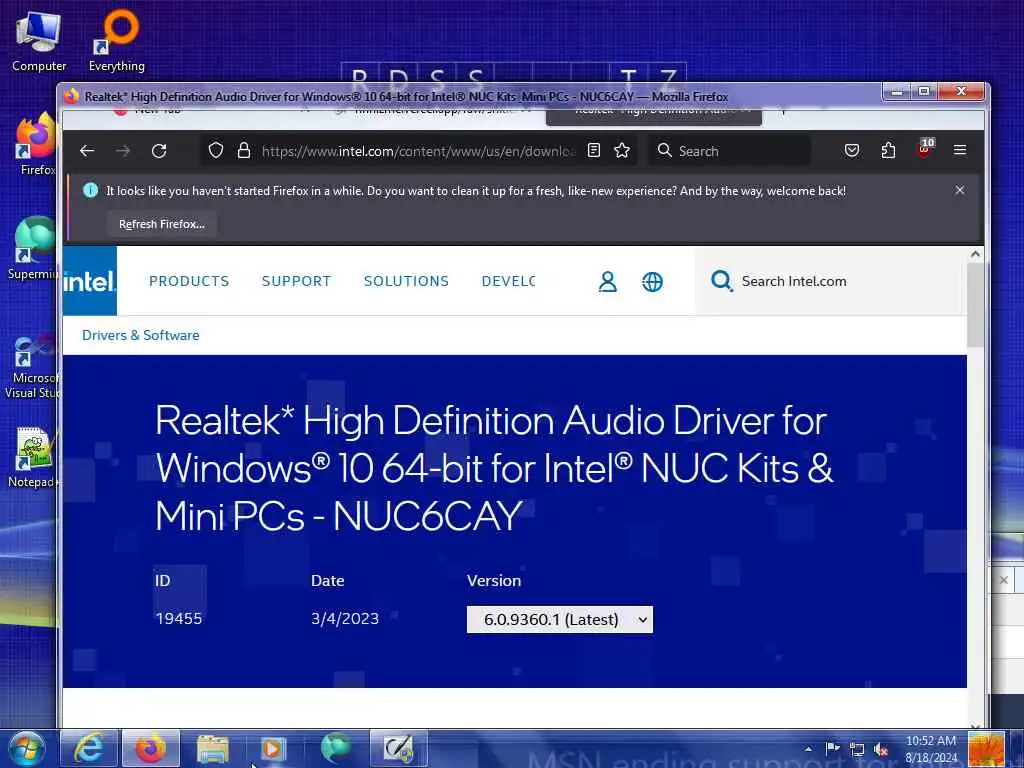The width and height of the screenshot is (1024, 768).
Task: Click the taskbar clock showing 10:52 AM
Action: coord(931,749)
